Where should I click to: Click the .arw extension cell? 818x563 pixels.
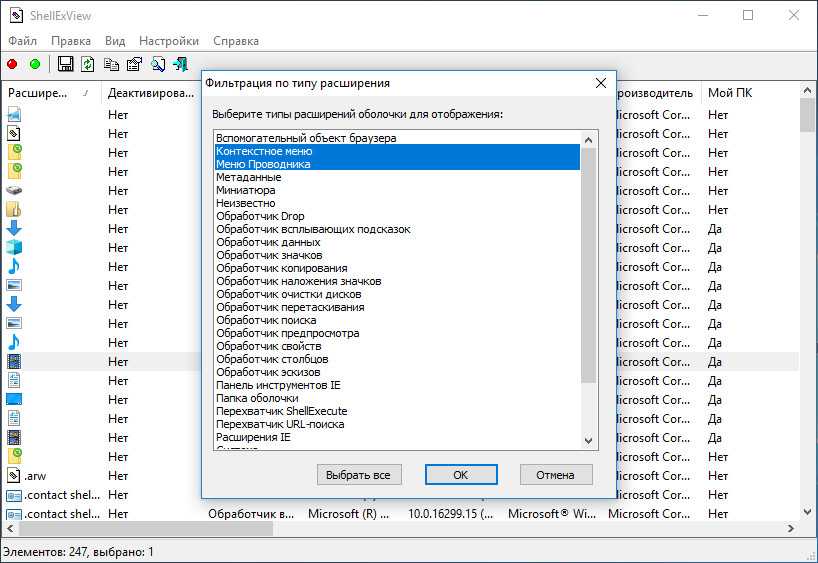point(35,476)
